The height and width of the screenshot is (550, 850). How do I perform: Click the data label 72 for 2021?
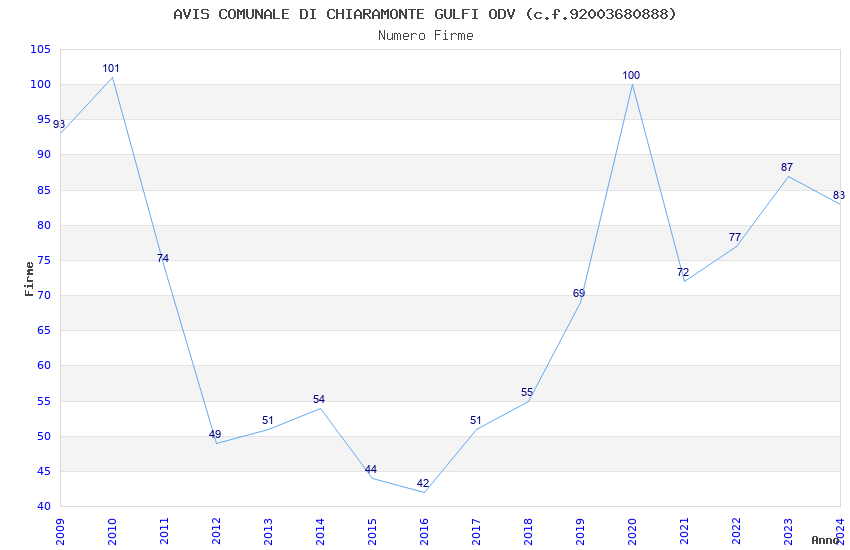[683, 273]
